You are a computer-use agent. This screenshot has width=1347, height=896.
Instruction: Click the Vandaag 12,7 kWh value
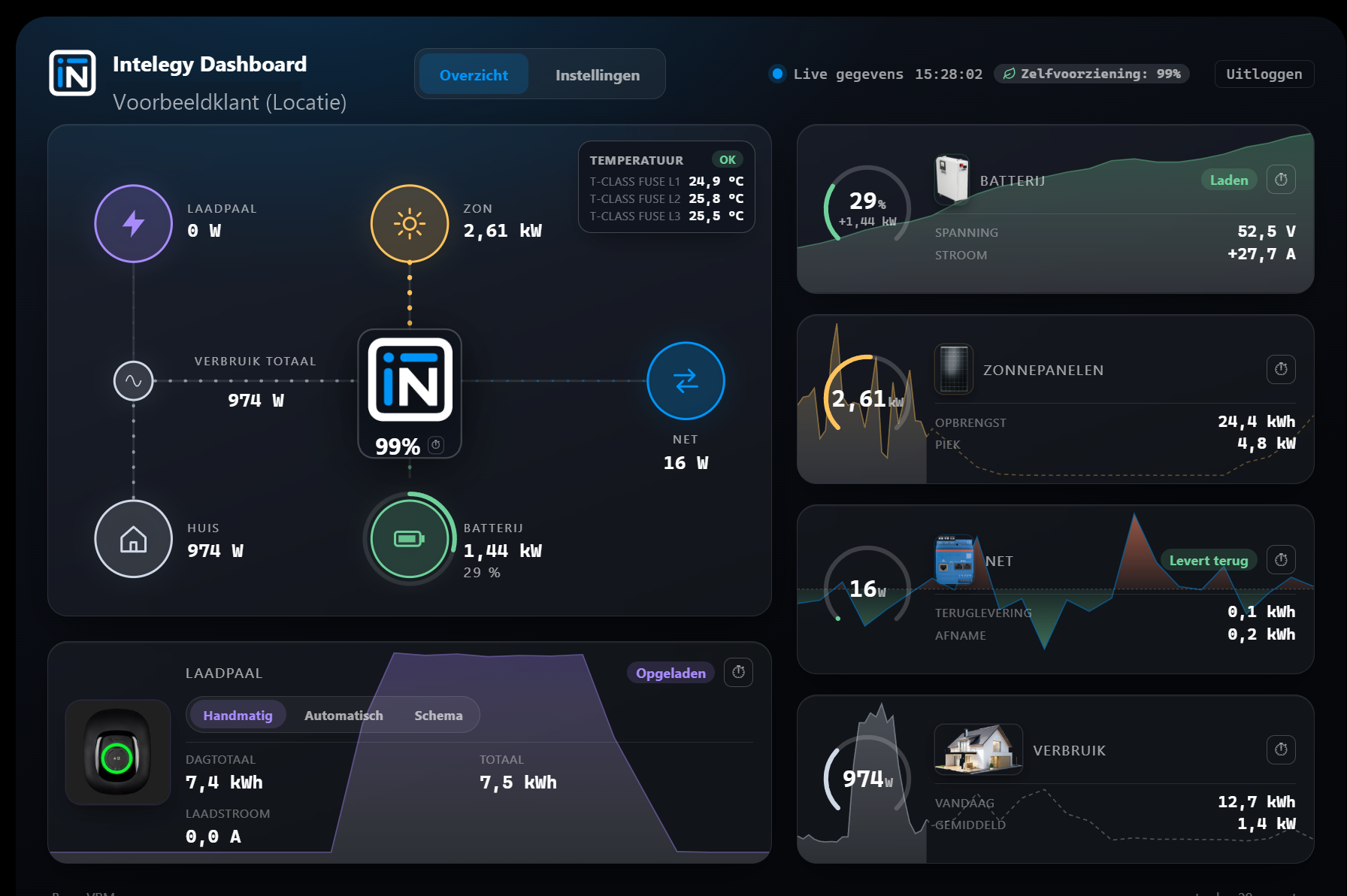pos(1256,802)
